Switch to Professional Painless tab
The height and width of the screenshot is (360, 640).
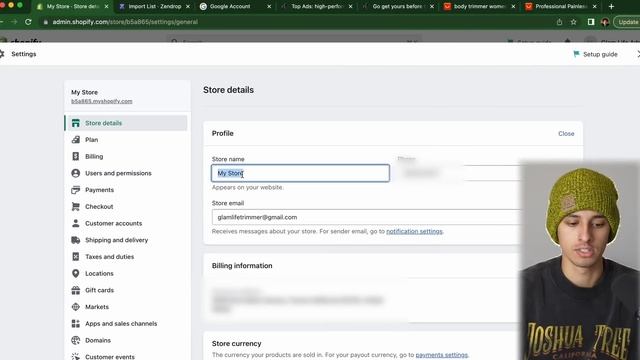[560, 7]
